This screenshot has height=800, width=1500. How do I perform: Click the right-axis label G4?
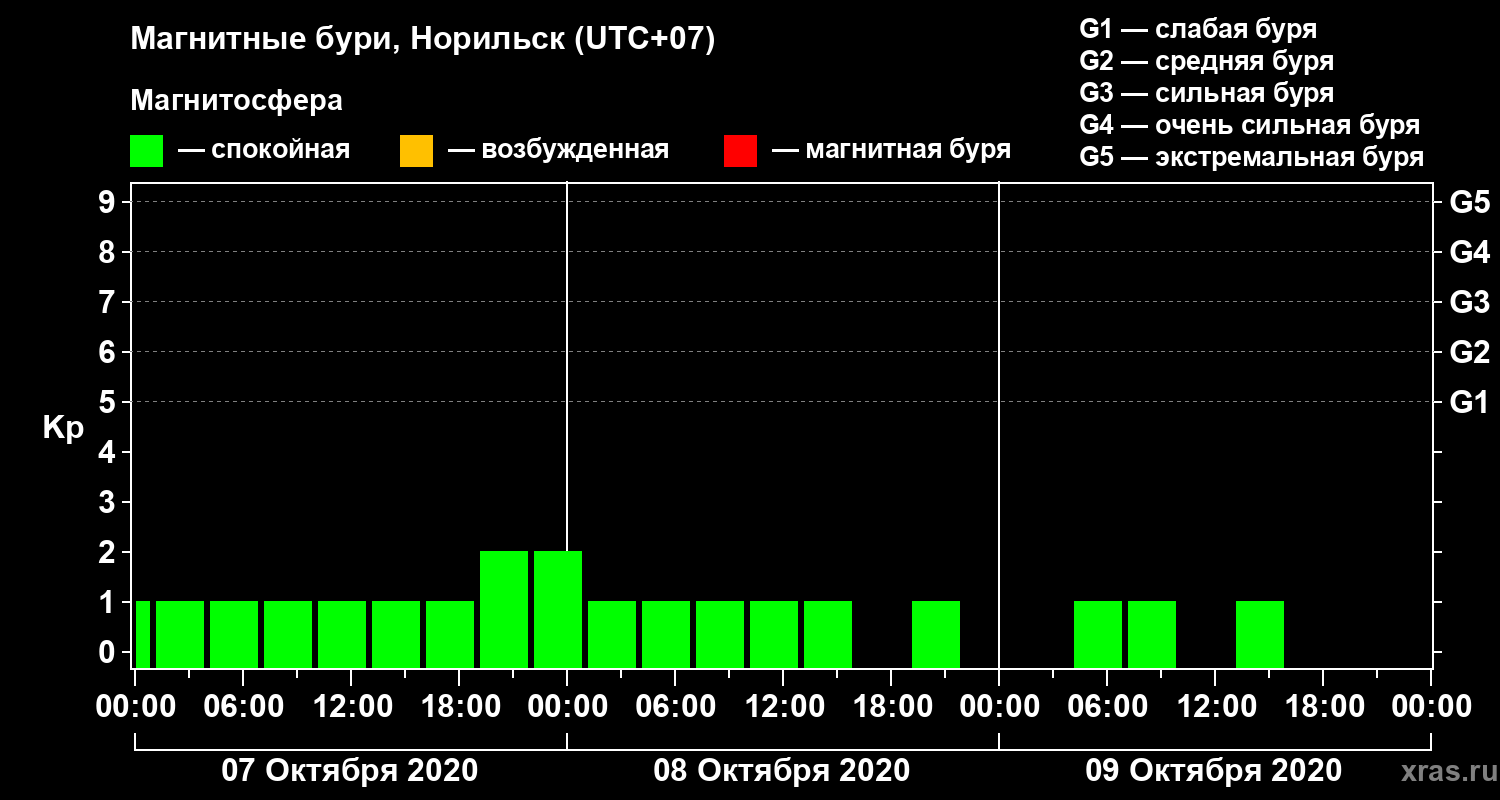[1469, 252]
